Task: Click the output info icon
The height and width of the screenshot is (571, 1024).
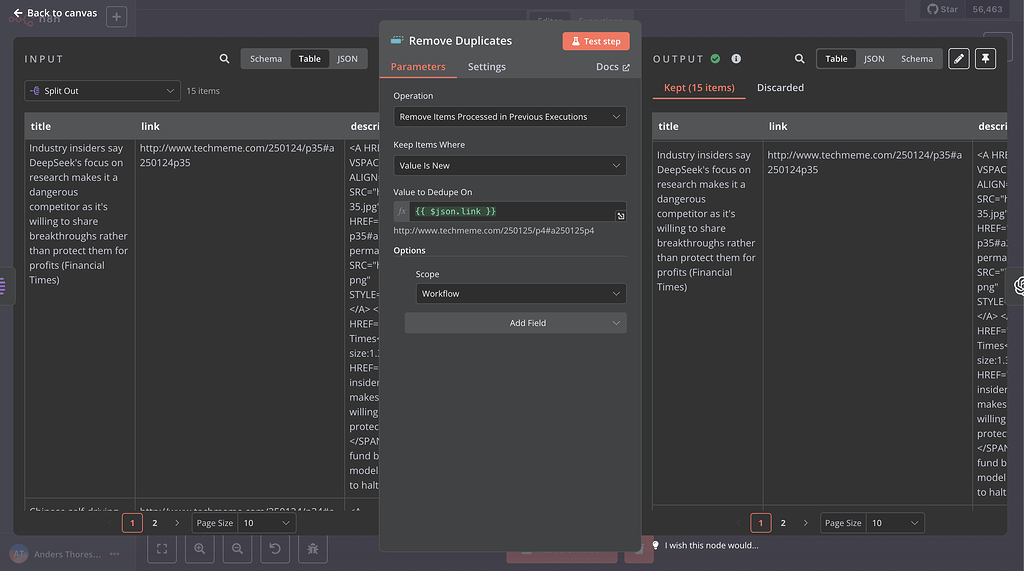Action: click(x=736, y=59)
